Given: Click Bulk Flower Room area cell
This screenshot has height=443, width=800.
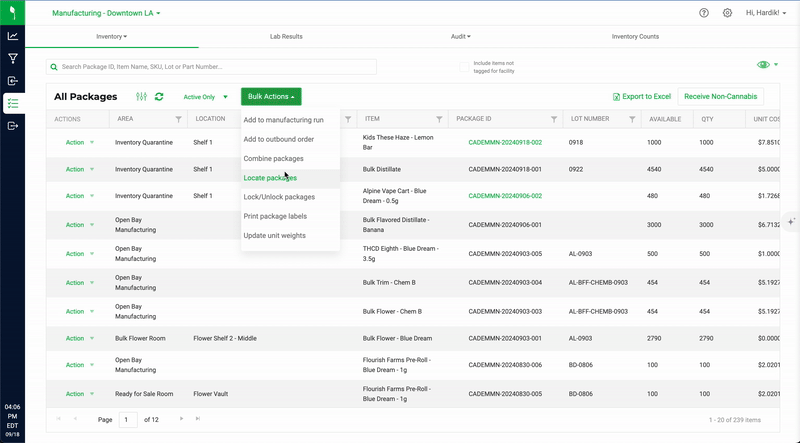Looking at the screenshot, I should coord(140,338).
